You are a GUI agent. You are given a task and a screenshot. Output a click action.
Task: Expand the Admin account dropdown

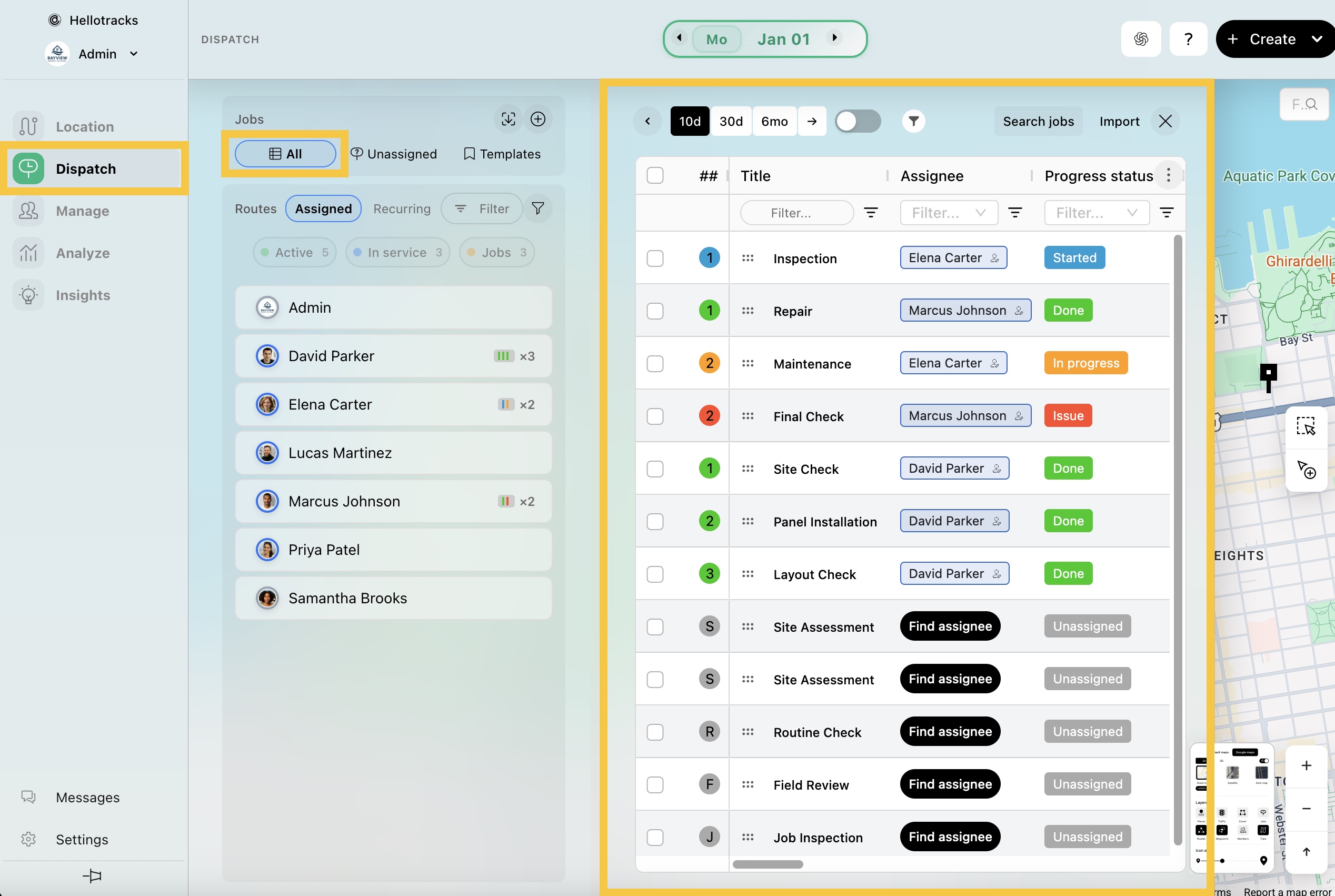(134, 54)
